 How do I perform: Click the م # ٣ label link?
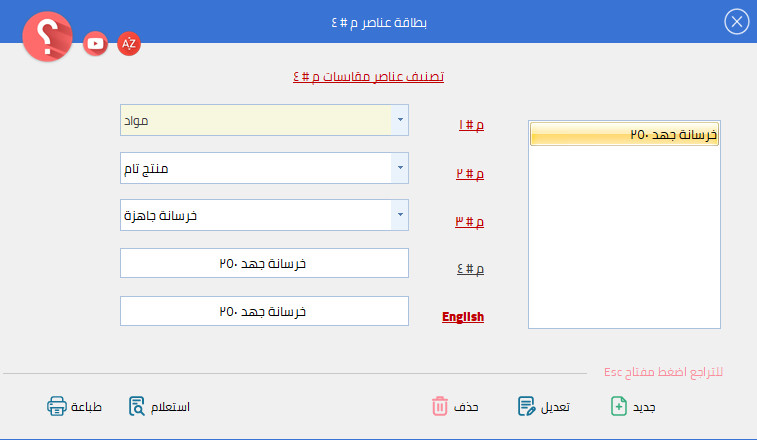[471, 221]
